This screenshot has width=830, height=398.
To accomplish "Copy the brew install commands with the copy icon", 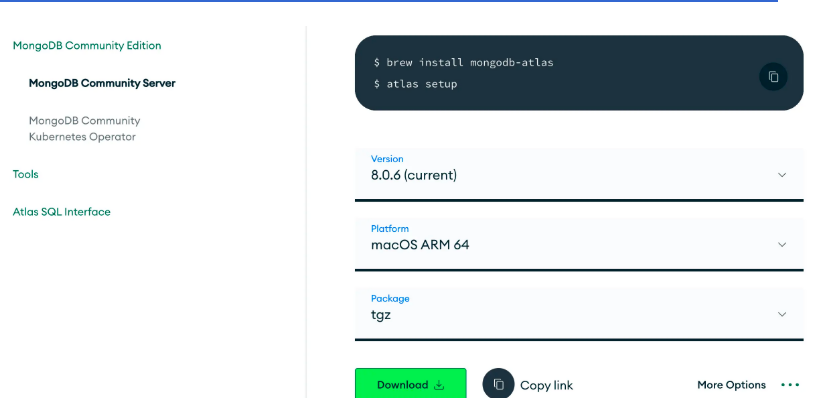I will tap(773, 77).
